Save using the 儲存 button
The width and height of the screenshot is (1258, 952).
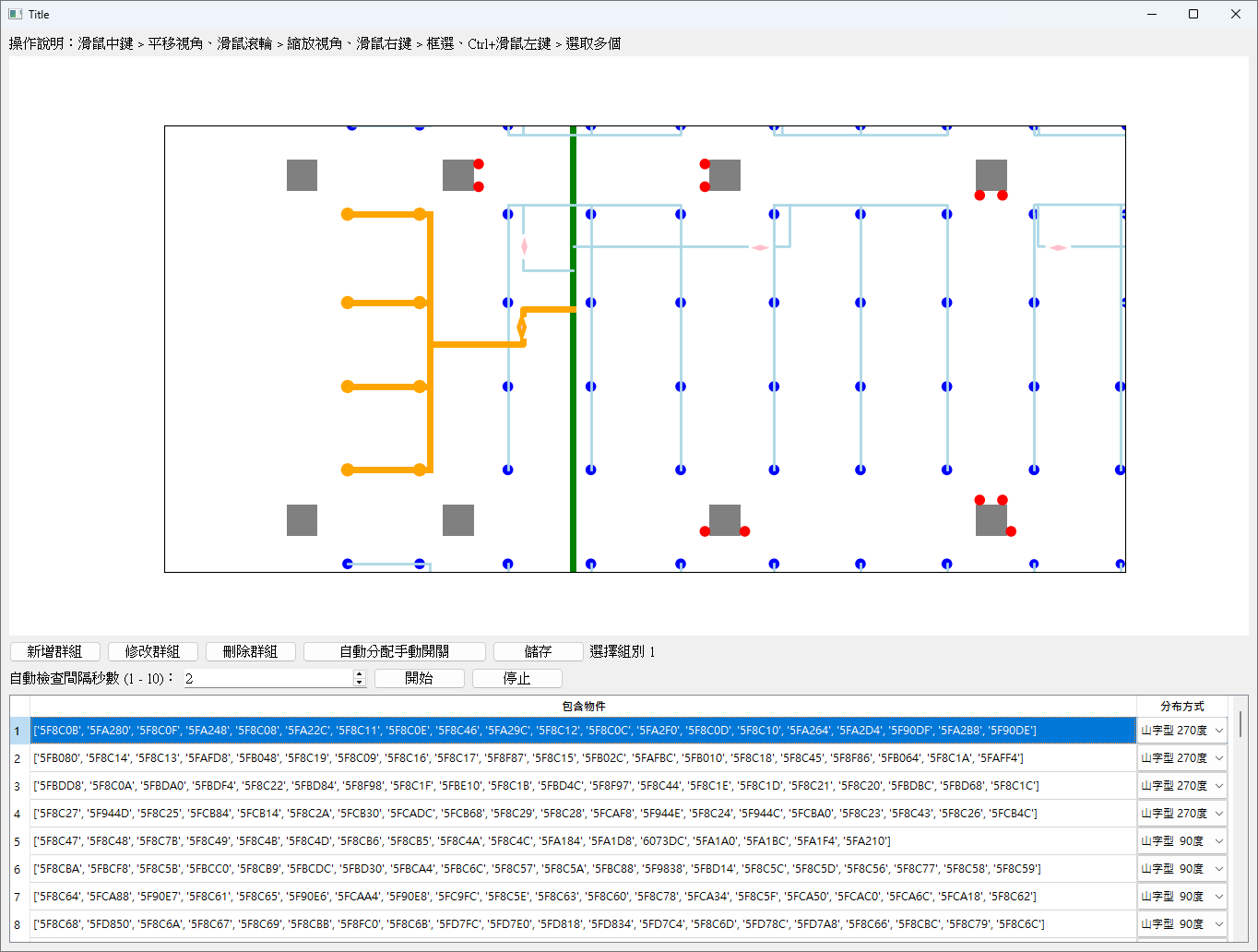(x=538, y=651)
